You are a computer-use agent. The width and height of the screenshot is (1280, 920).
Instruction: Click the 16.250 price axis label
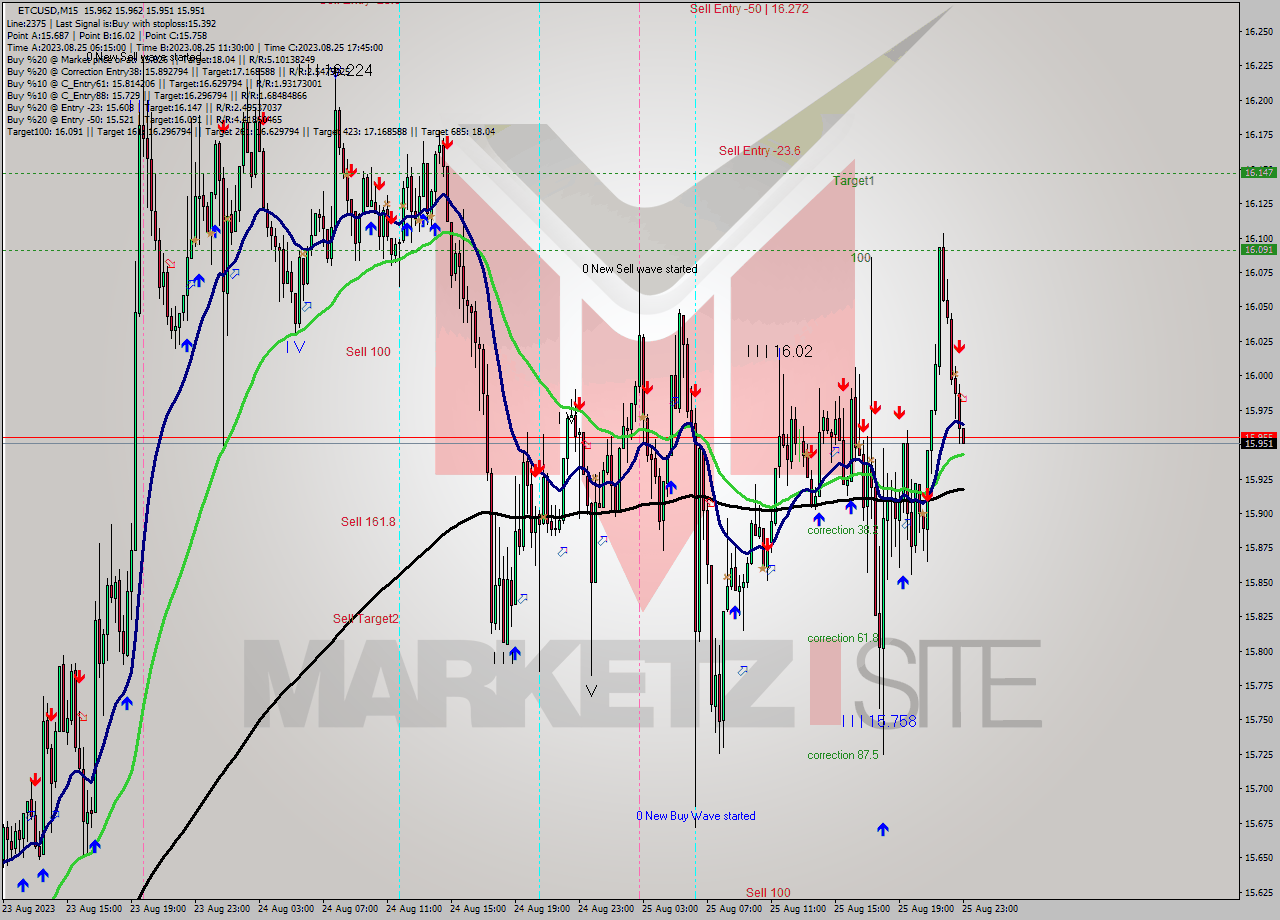tap(1258, 31)
